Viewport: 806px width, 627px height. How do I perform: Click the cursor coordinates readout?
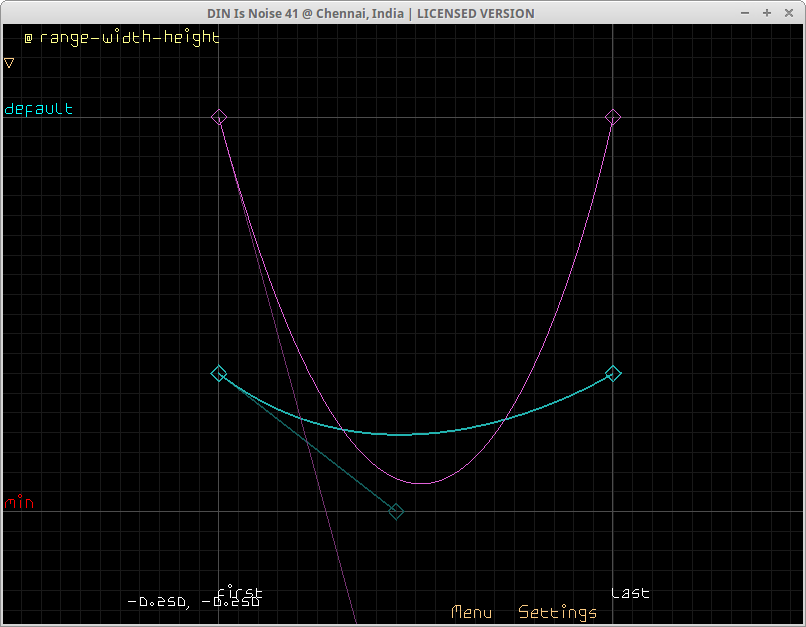pyautogui.click(x=193, y=602)
